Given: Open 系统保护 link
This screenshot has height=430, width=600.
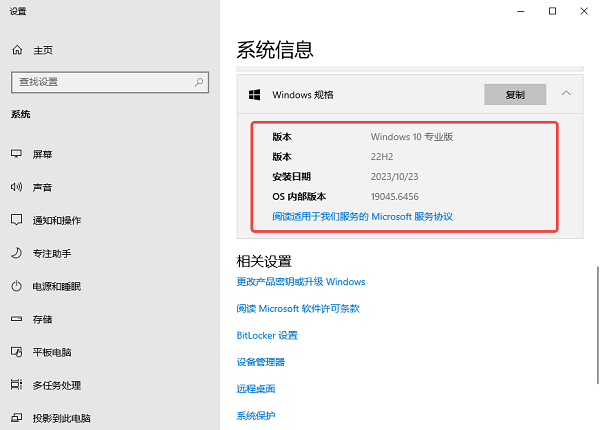Looking at the screenshot, I should pos(256,415).
